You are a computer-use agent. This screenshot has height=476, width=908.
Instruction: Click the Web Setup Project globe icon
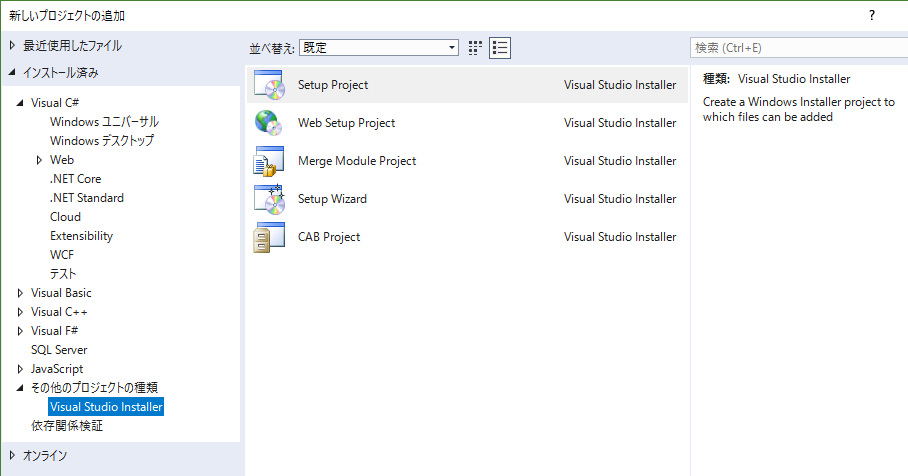269,123
